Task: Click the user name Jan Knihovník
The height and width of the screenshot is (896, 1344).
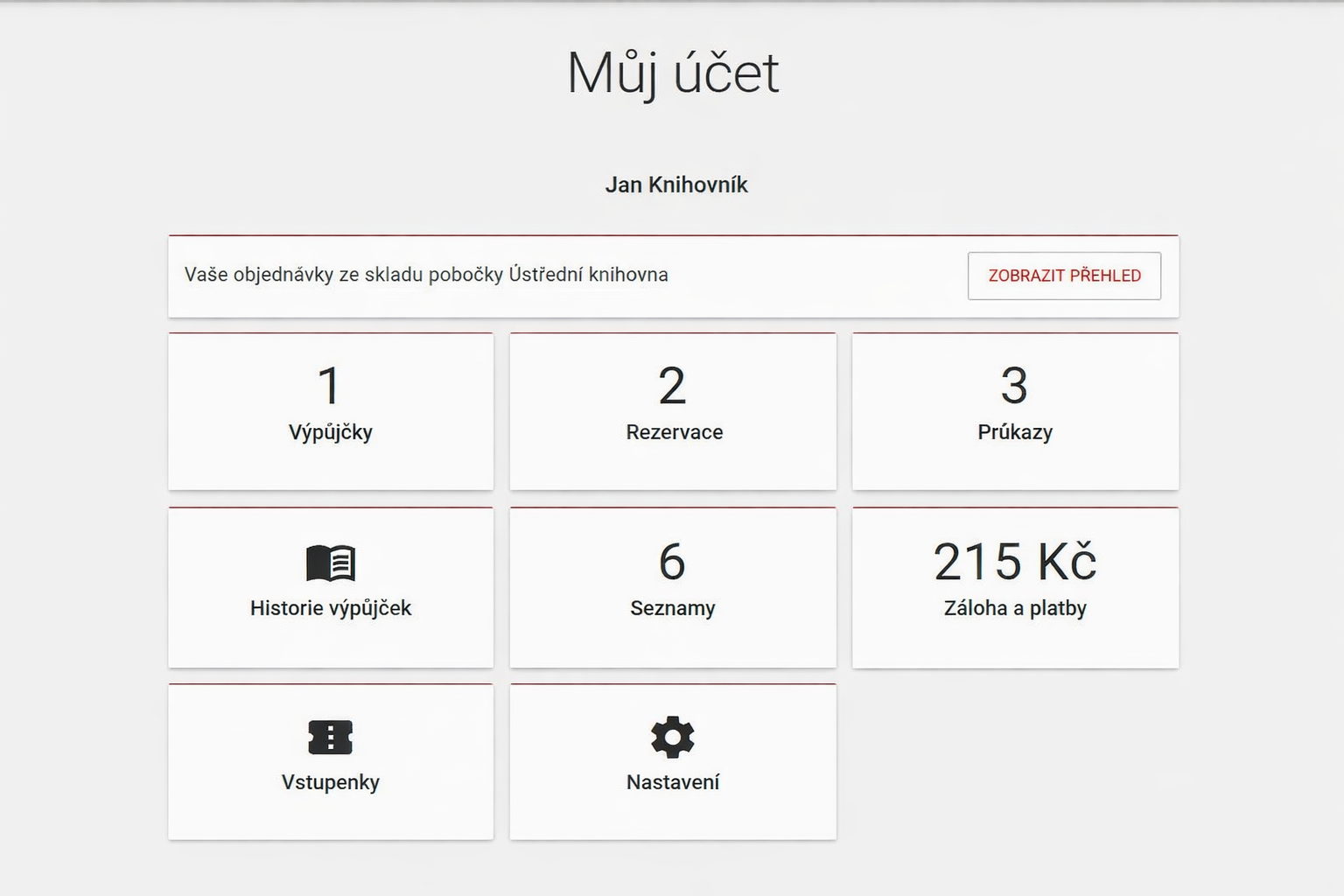Action: pos(676,185)
